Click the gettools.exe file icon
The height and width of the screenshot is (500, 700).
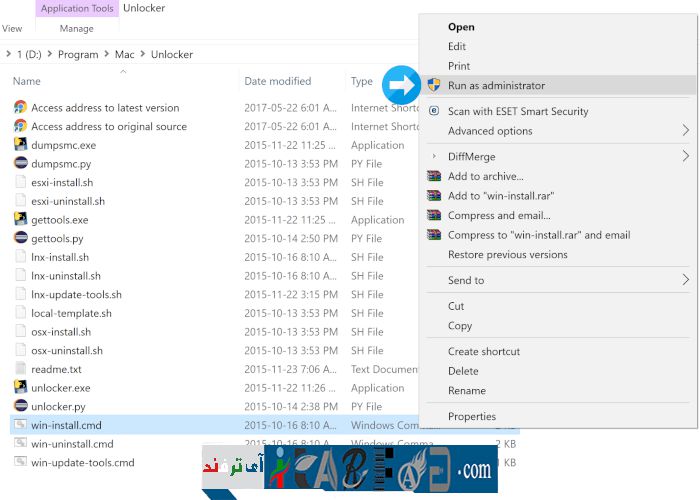point(20,220)
